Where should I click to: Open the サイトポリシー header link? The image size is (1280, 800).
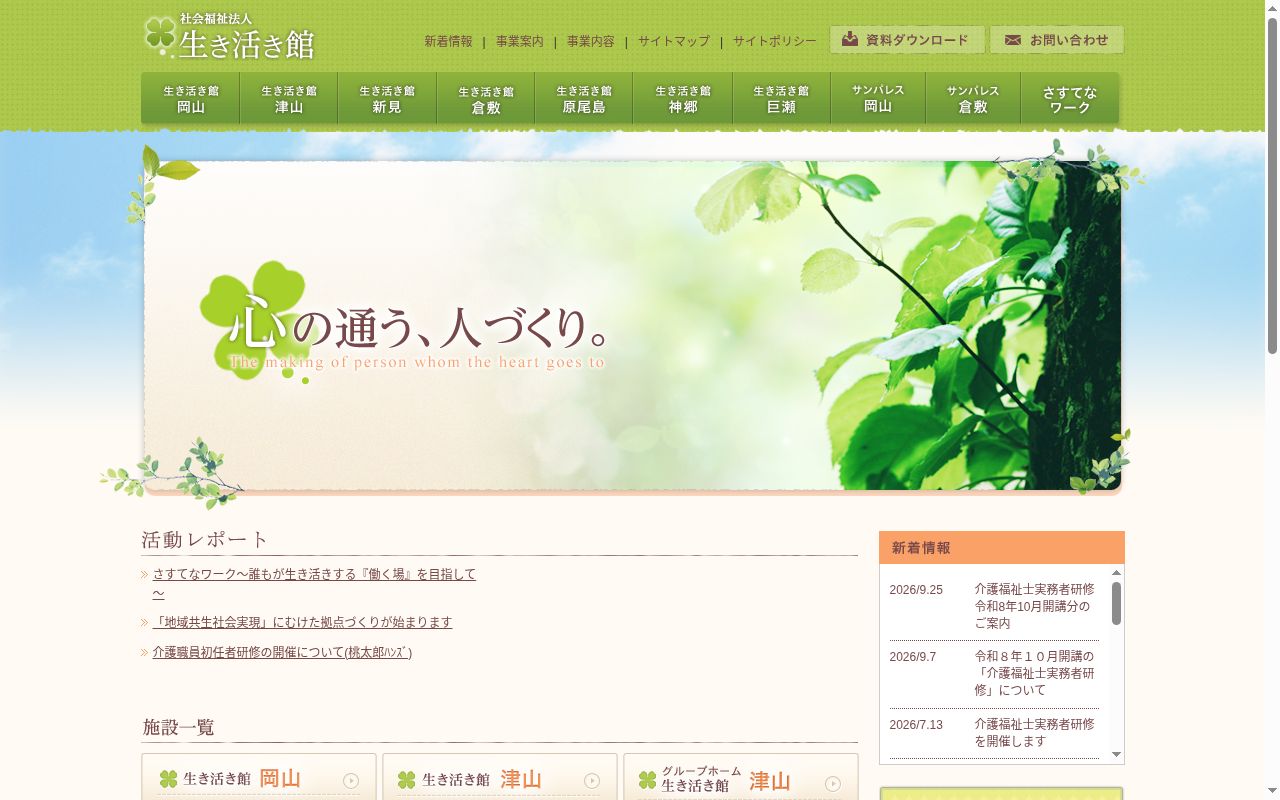775,41
